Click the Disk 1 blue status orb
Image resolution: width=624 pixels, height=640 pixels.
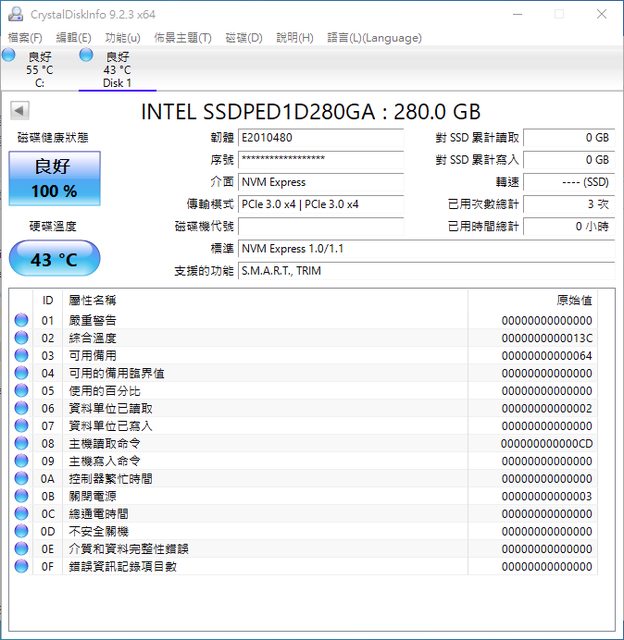[86, 55]
